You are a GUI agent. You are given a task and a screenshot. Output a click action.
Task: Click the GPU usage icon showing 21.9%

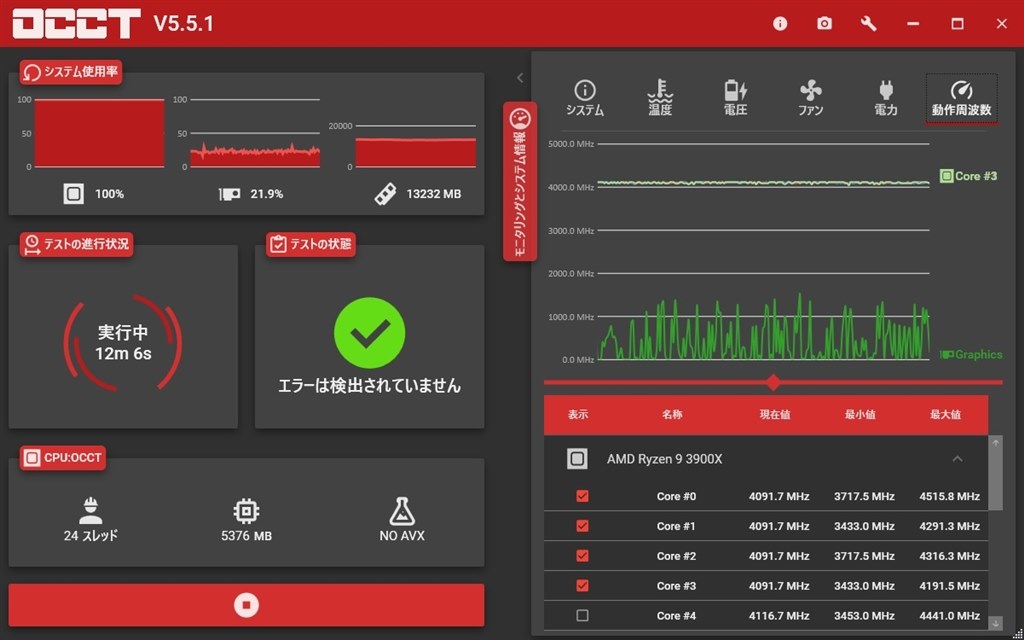[229, 194]
